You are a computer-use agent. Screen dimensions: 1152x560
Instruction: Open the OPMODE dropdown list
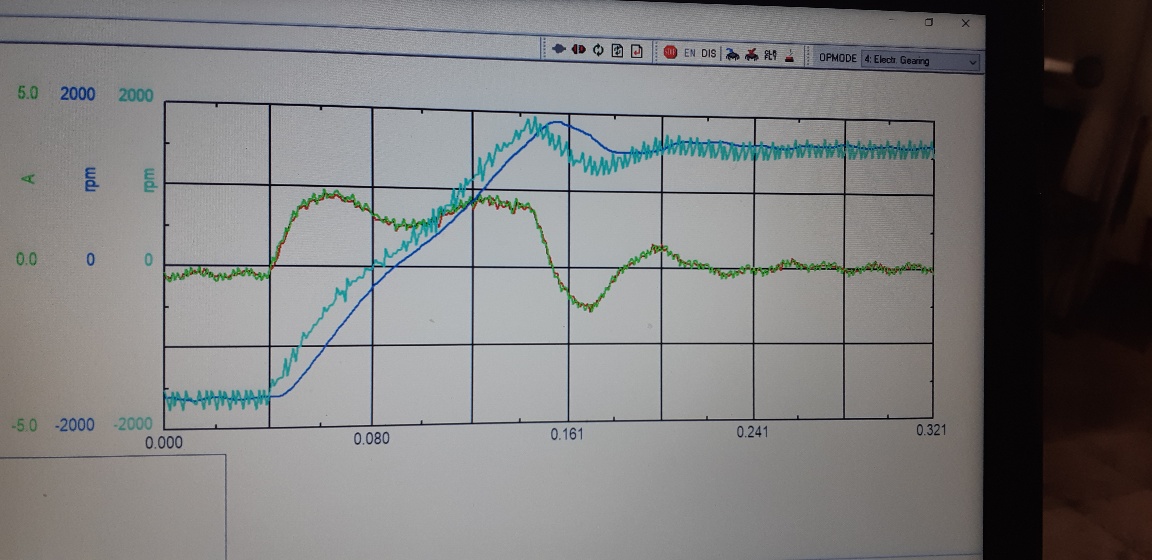(920, 61)
